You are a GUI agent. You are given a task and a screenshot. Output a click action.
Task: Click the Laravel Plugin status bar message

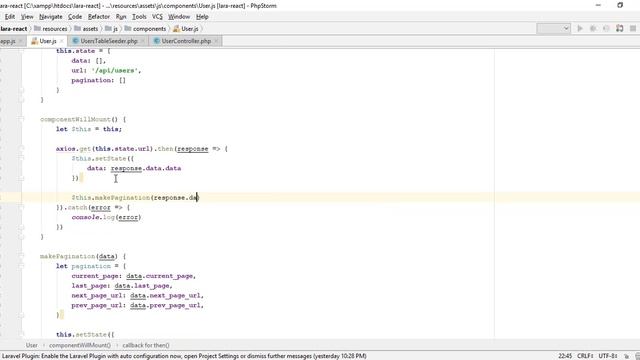[184, 356]
